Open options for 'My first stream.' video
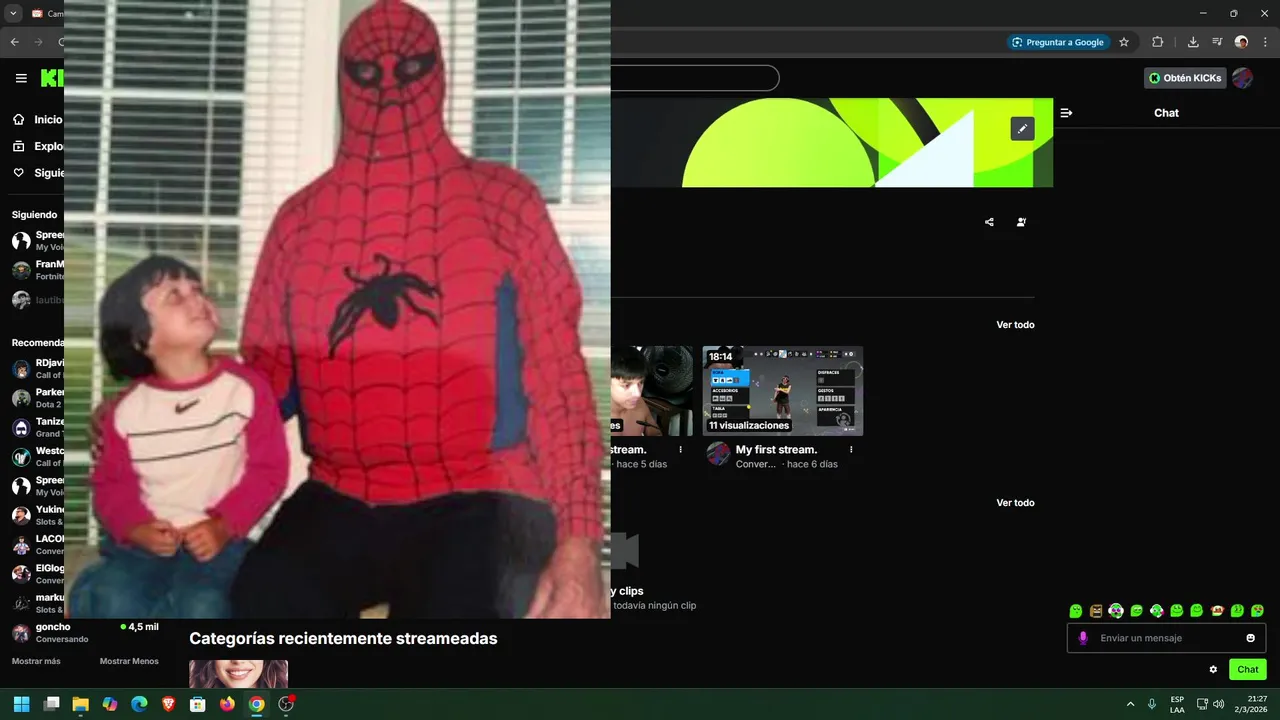The height and width of the screenshot is (720, 1280). tap(851, 450)
